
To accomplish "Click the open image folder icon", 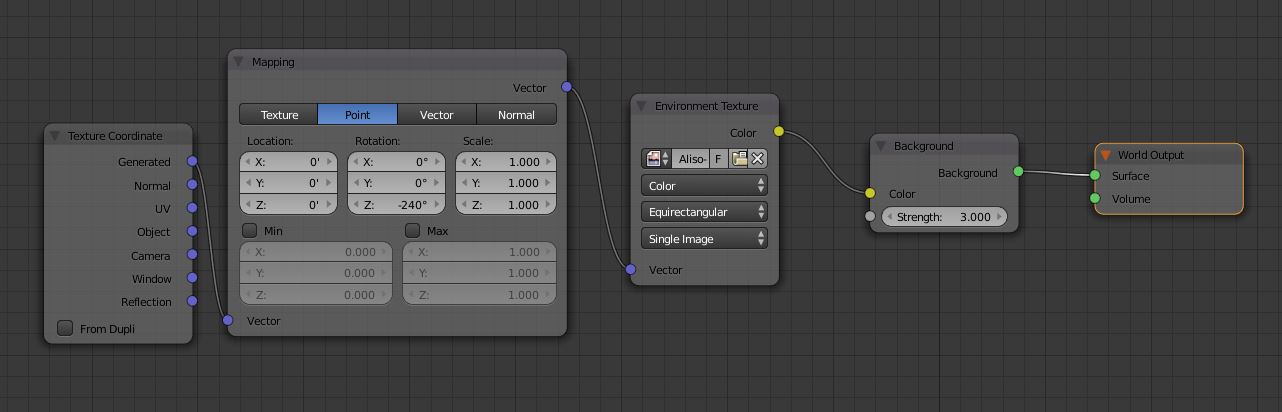I will (740, 159).
